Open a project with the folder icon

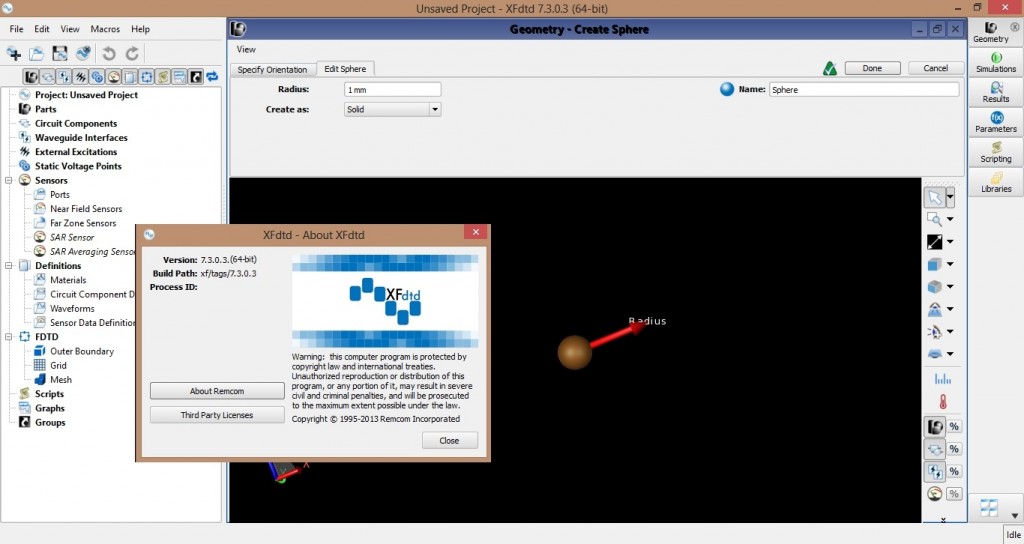pos(37,54)
